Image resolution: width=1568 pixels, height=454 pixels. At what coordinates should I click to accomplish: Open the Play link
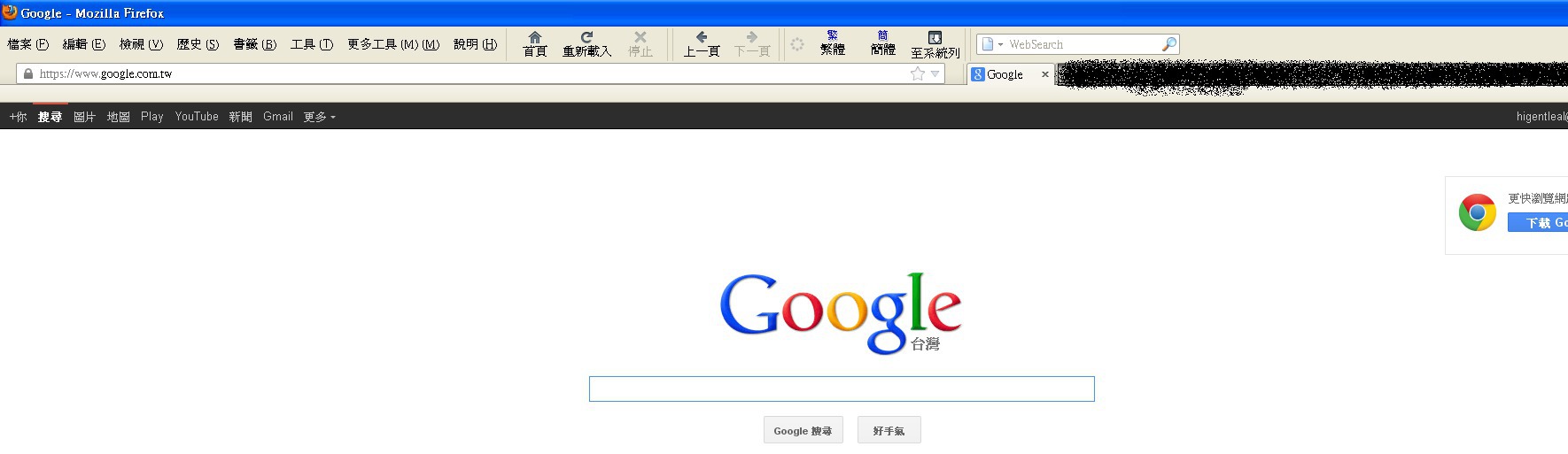click(x=152, y=117)
